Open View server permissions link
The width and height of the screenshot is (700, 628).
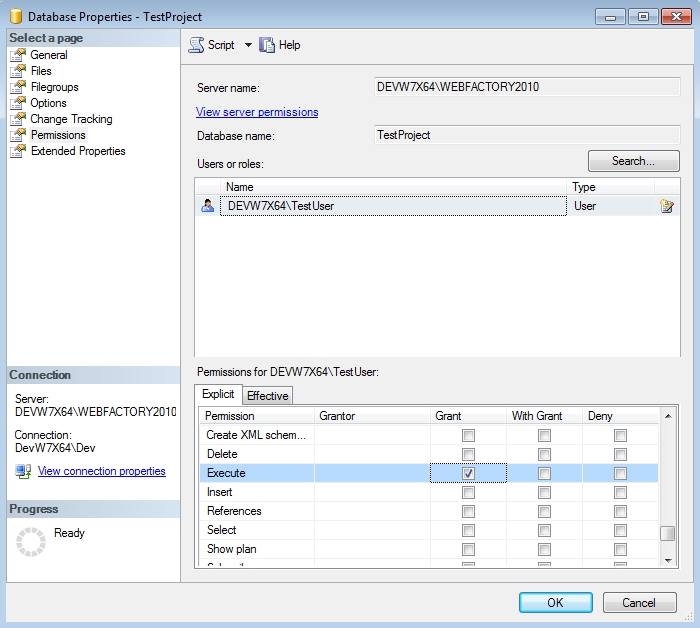click(x=257, y=112)
